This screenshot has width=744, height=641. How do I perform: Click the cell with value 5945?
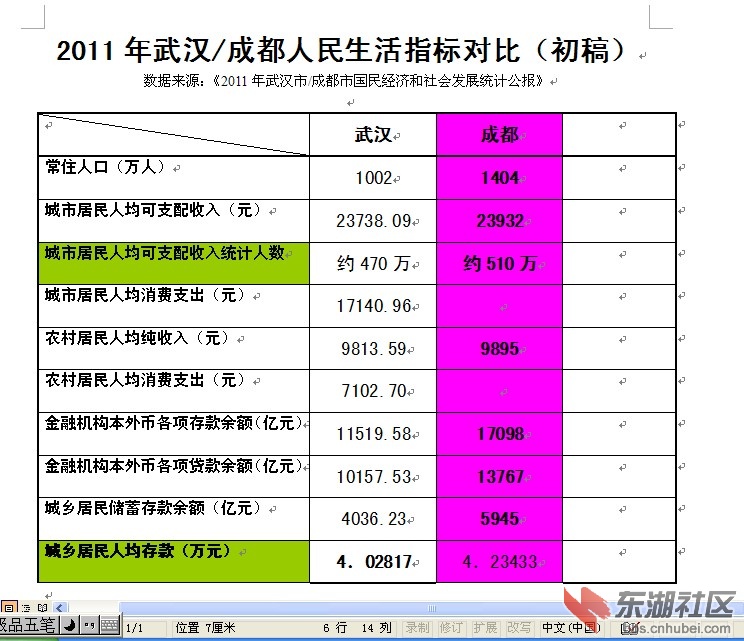point(499,519)
